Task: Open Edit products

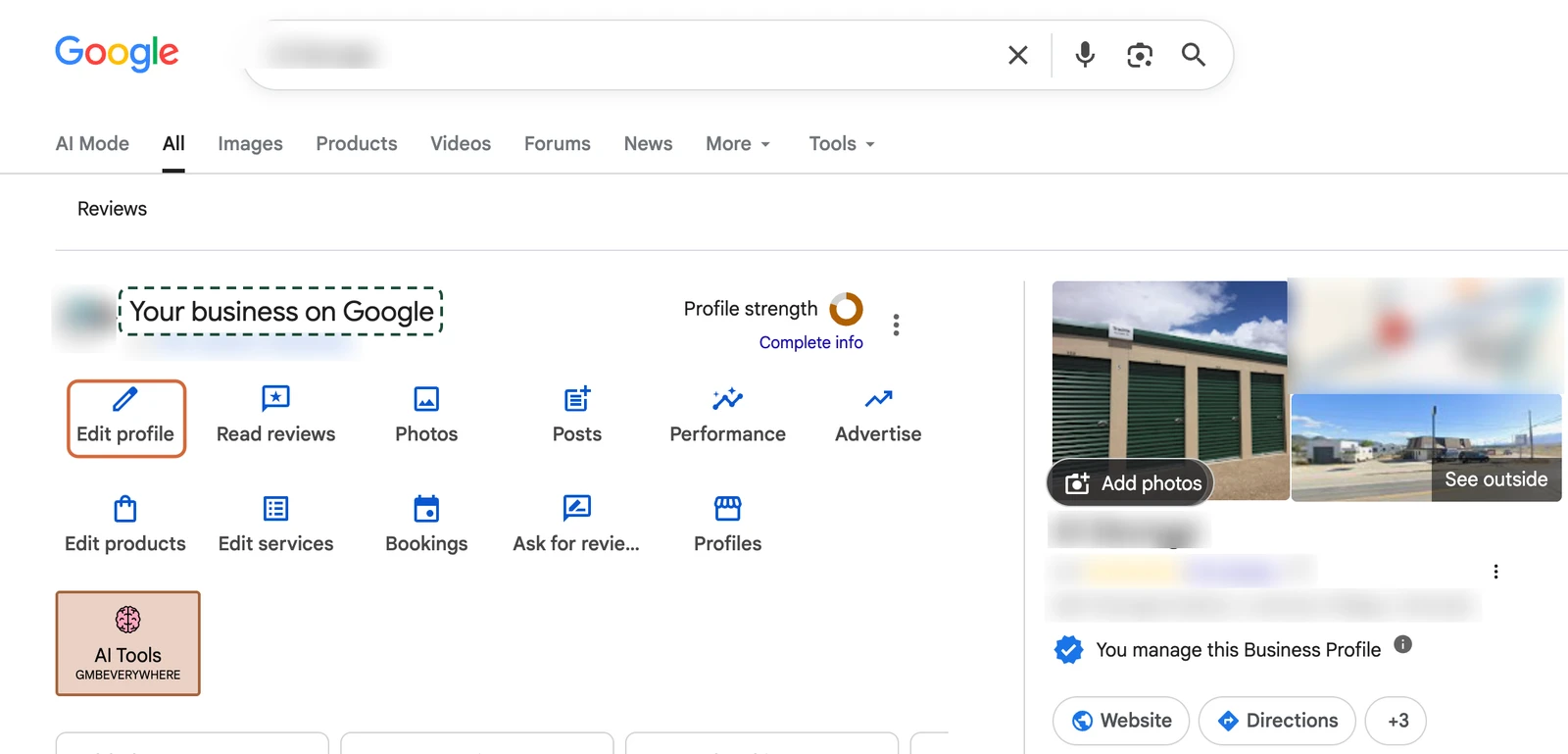Action: click(x=125, y=527)
